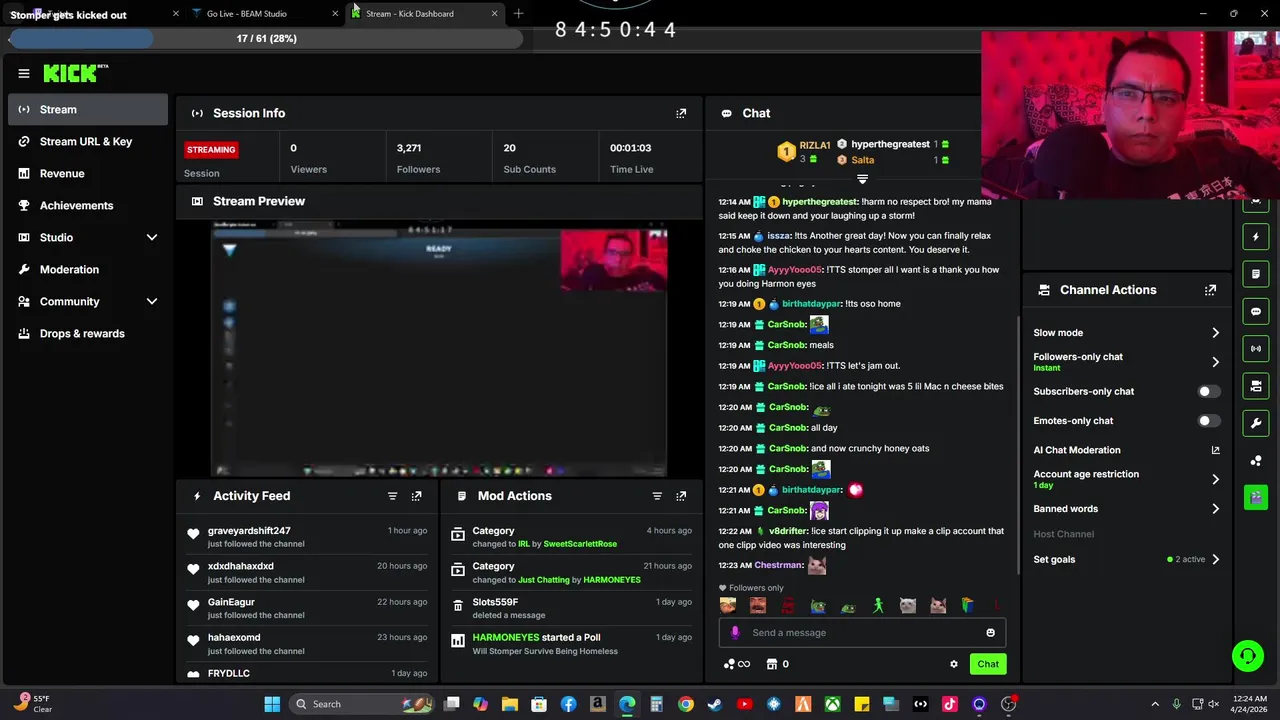Open chat settings gear icon
The width and height of the screenshot is (1280, 720).
click(x=953, y=664)
